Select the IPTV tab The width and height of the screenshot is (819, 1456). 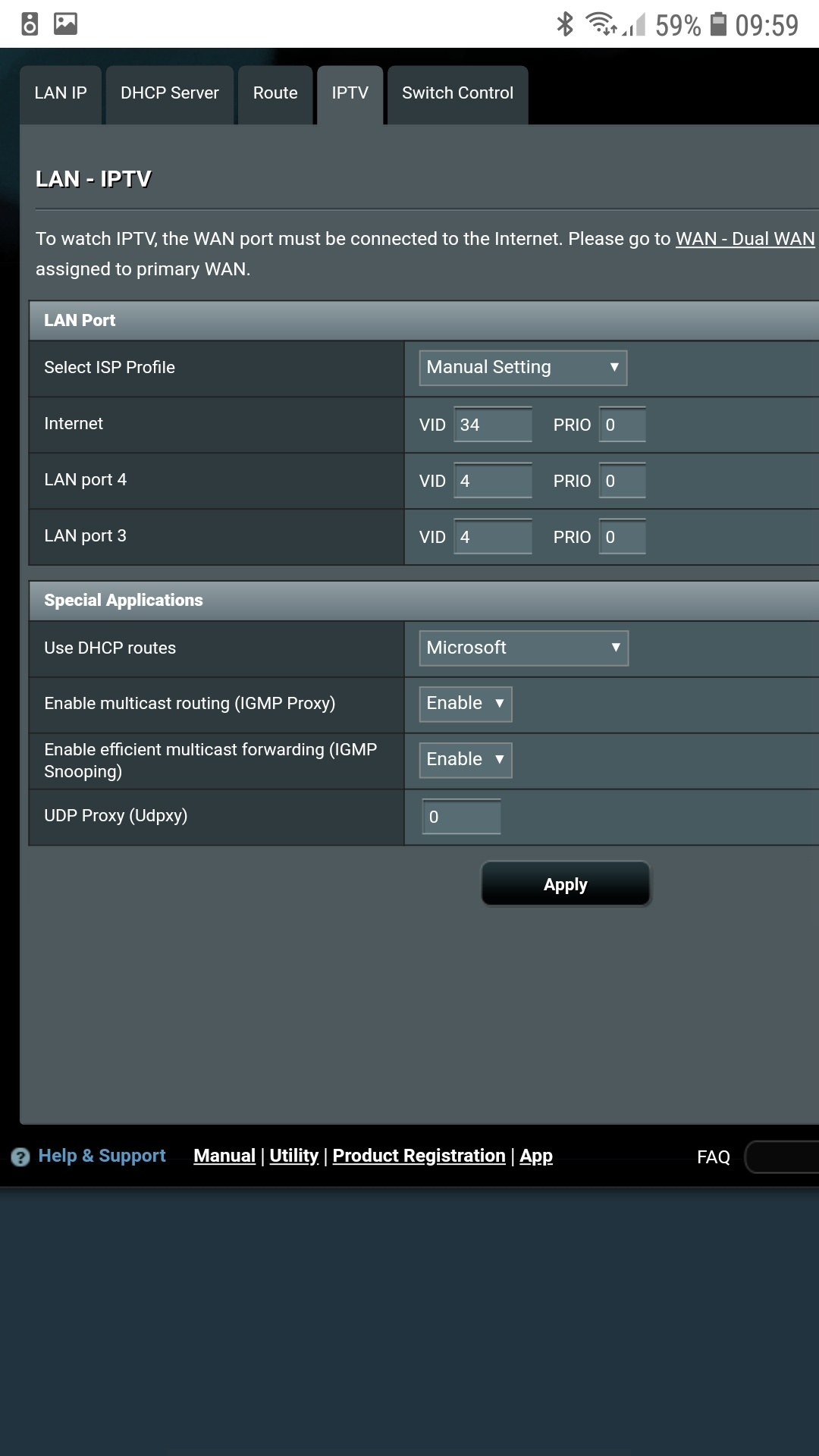click(350, 94)
